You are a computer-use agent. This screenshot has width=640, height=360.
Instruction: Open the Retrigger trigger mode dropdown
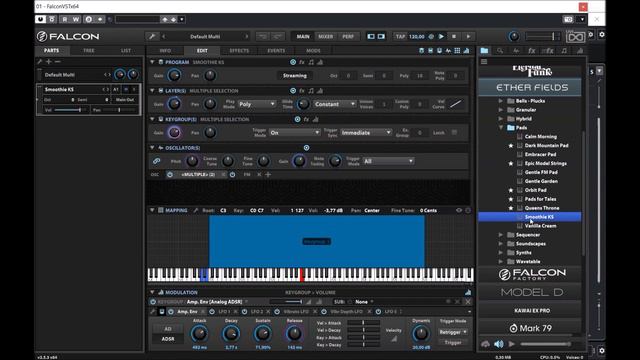coord(453,332)
